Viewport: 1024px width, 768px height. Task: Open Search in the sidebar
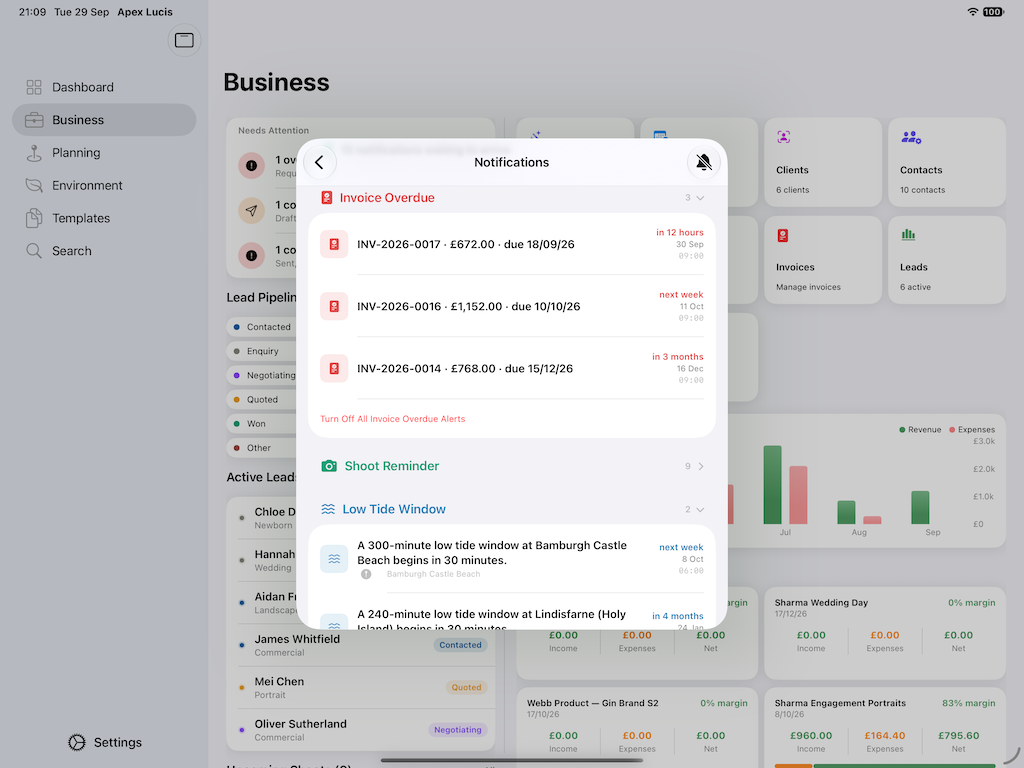104,251
